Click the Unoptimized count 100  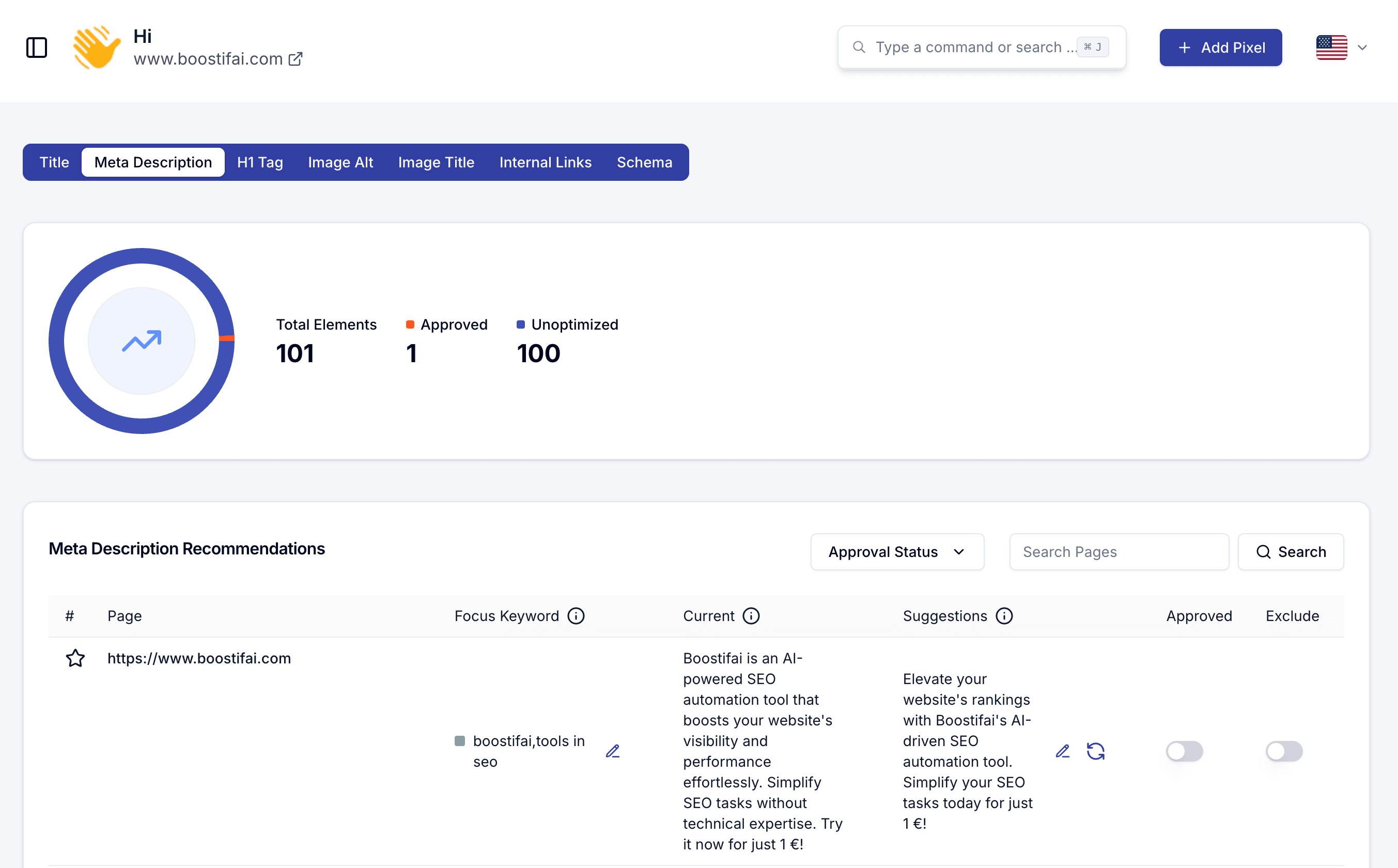(538, 353)
